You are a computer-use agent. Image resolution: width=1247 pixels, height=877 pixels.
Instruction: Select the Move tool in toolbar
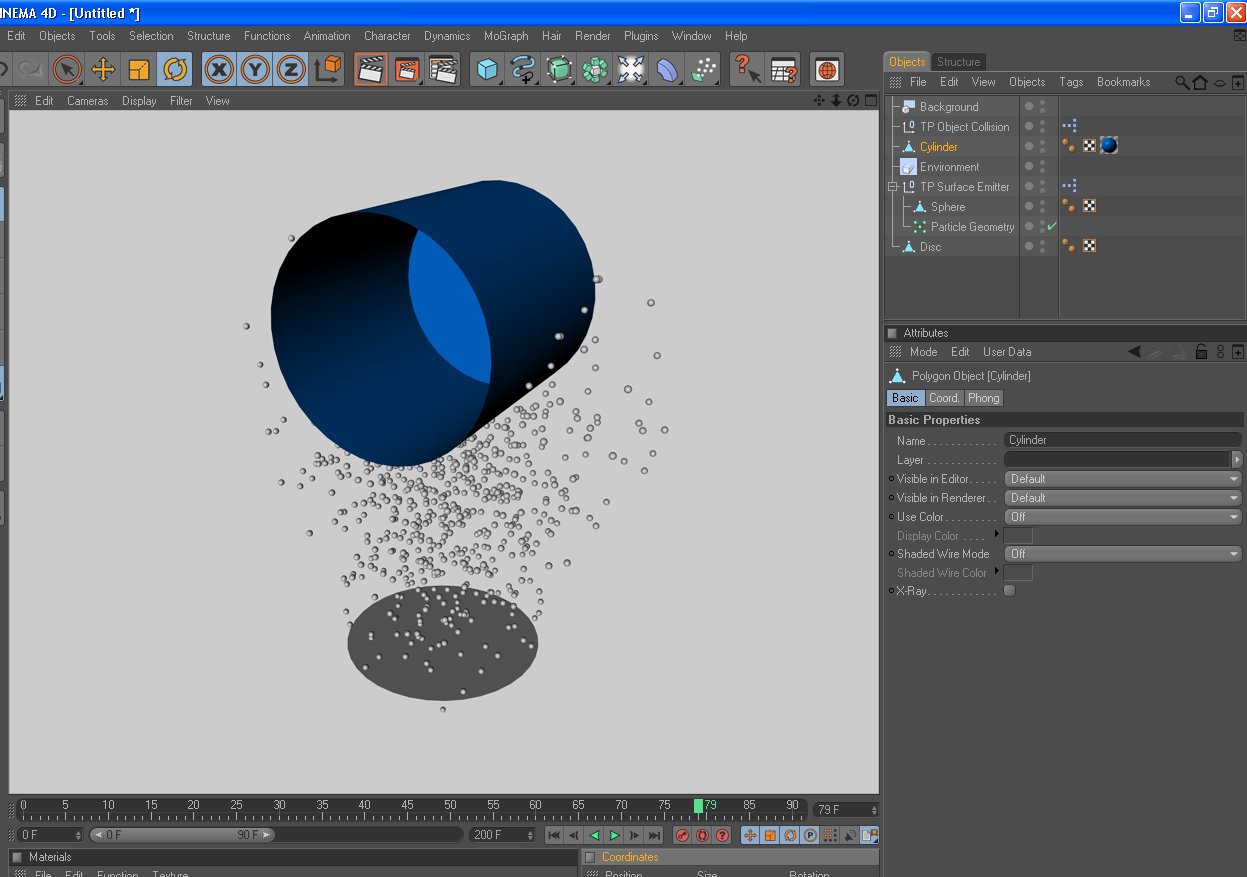(x=102, y=69)
